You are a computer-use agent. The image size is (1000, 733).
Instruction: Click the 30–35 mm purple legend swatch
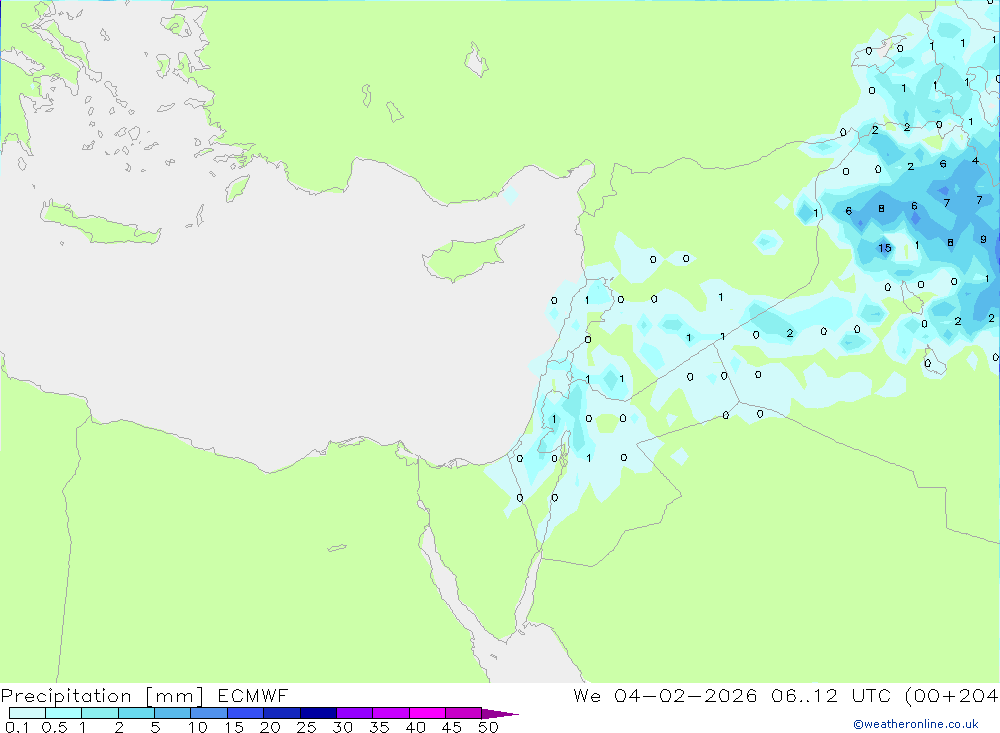(354, 713)
